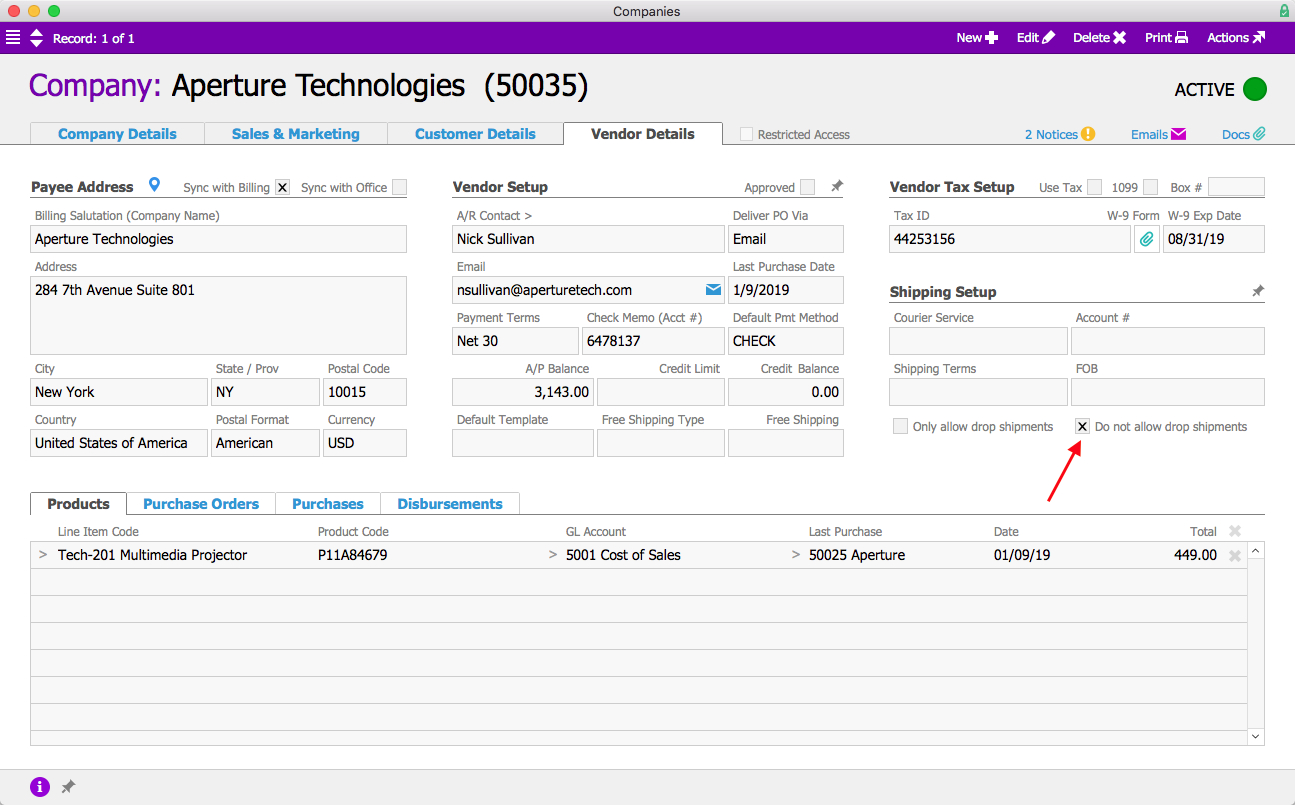Screen dimensions: 1295x805
Task: Open the Docs paperclip link
Action: point(1244,134)
